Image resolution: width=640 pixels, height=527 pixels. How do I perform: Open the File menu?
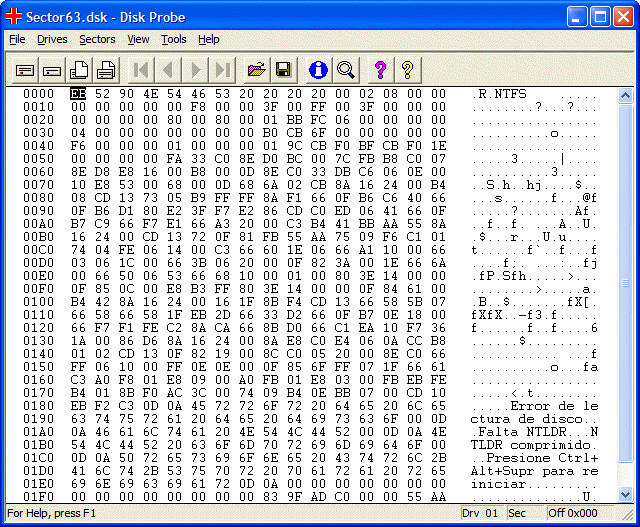click(17, 39)
